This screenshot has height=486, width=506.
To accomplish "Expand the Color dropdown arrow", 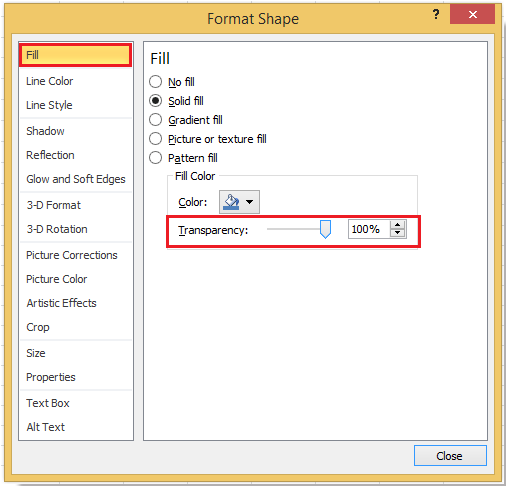I will (249, 202).
